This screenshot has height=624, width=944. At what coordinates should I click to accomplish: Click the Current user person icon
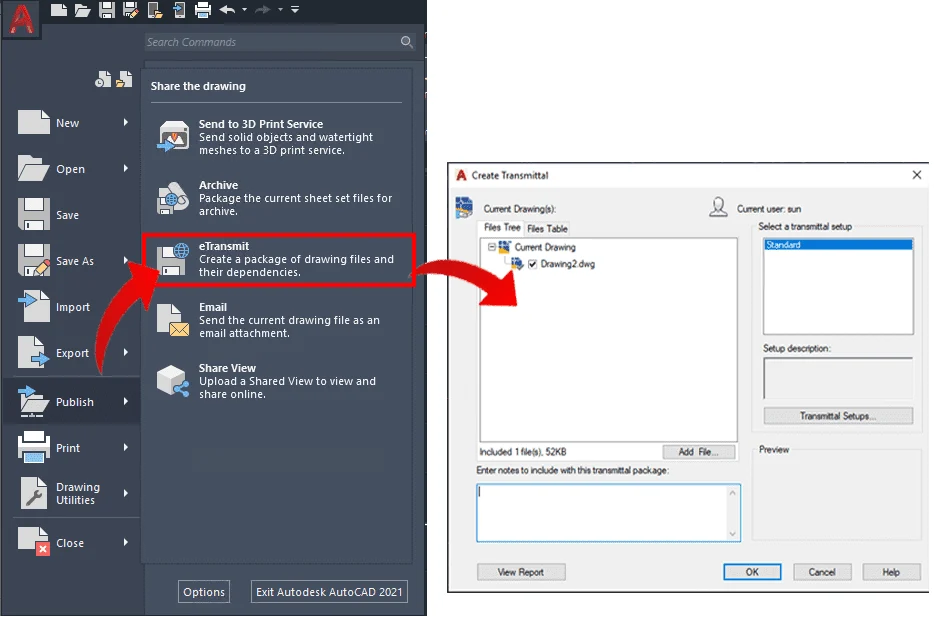pyautogui.click(x=718, y=207)
